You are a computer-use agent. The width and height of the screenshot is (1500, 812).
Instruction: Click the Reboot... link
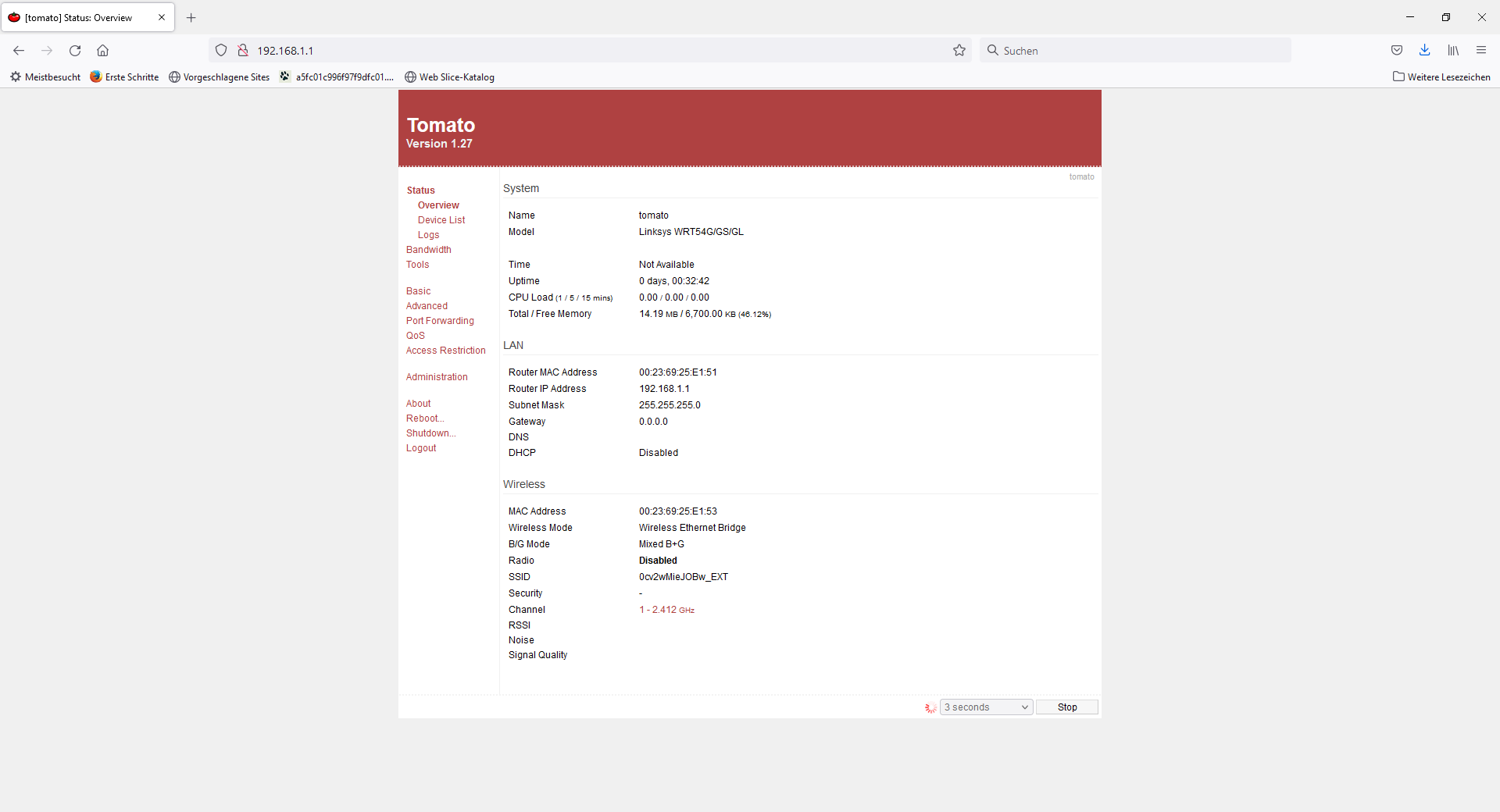tap(425, 418)
